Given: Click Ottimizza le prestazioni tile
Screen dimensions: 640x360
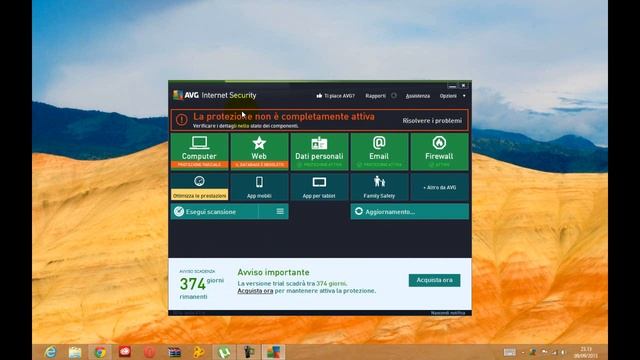Looking at the screenshot, I should [x=199, y=187].
